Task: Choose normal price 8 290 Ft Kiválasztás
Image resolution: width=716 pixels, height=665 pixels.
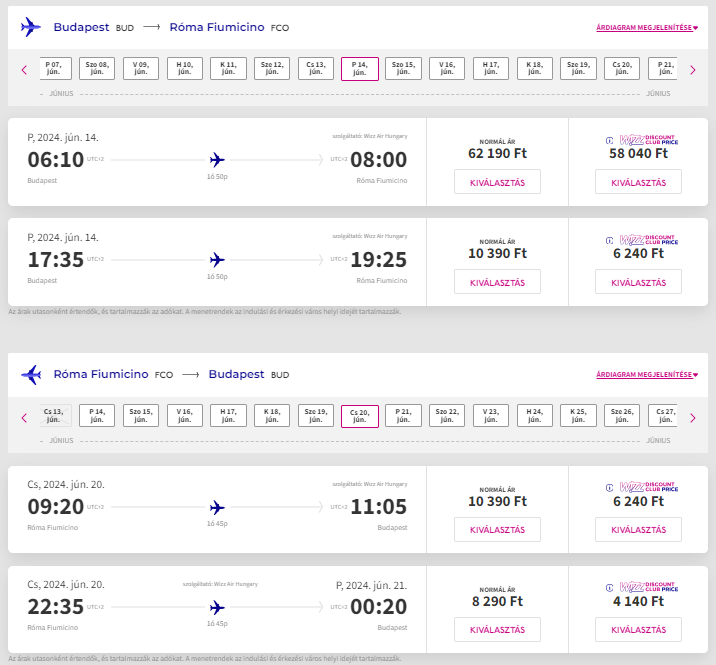Action: [497, 629]
